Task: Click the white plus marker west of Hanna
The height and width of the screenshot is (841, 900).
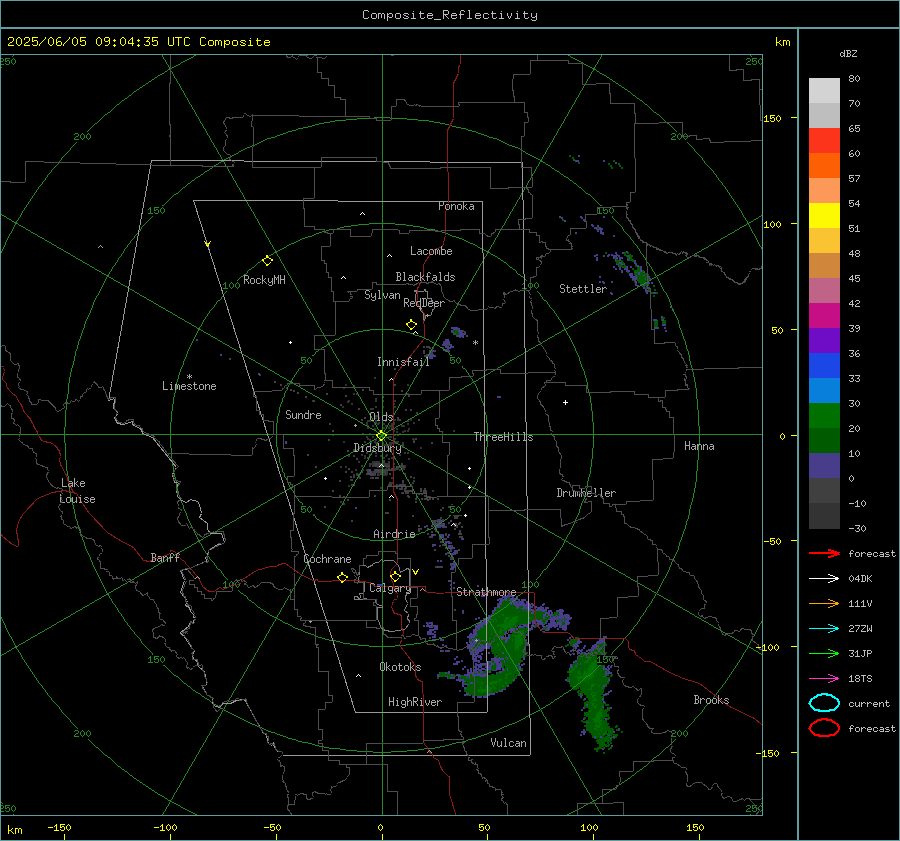Action: pyautogui.click(x=565, y=402)
